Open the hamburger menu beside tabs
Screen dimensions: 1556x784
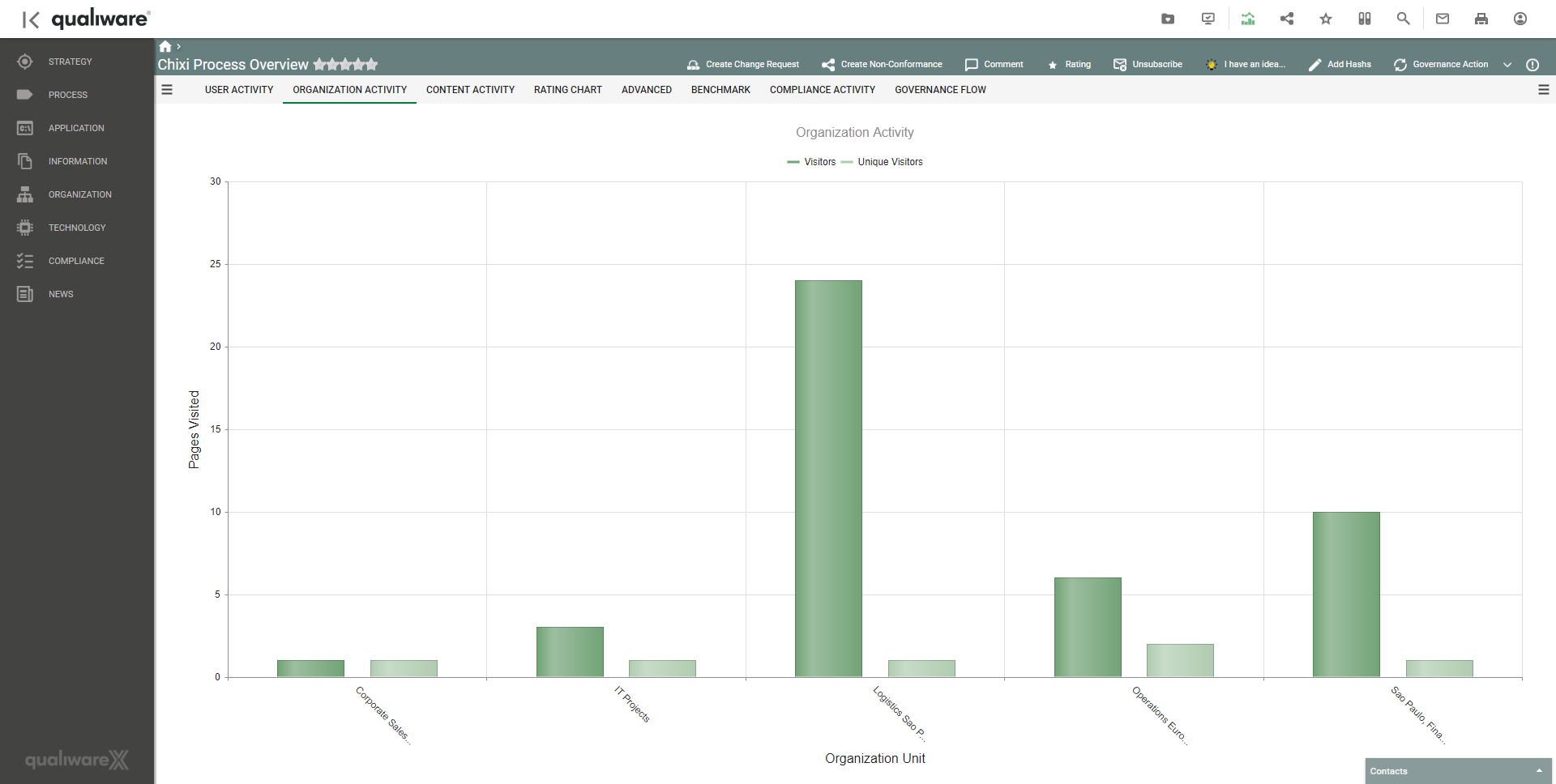coord(167,90)
